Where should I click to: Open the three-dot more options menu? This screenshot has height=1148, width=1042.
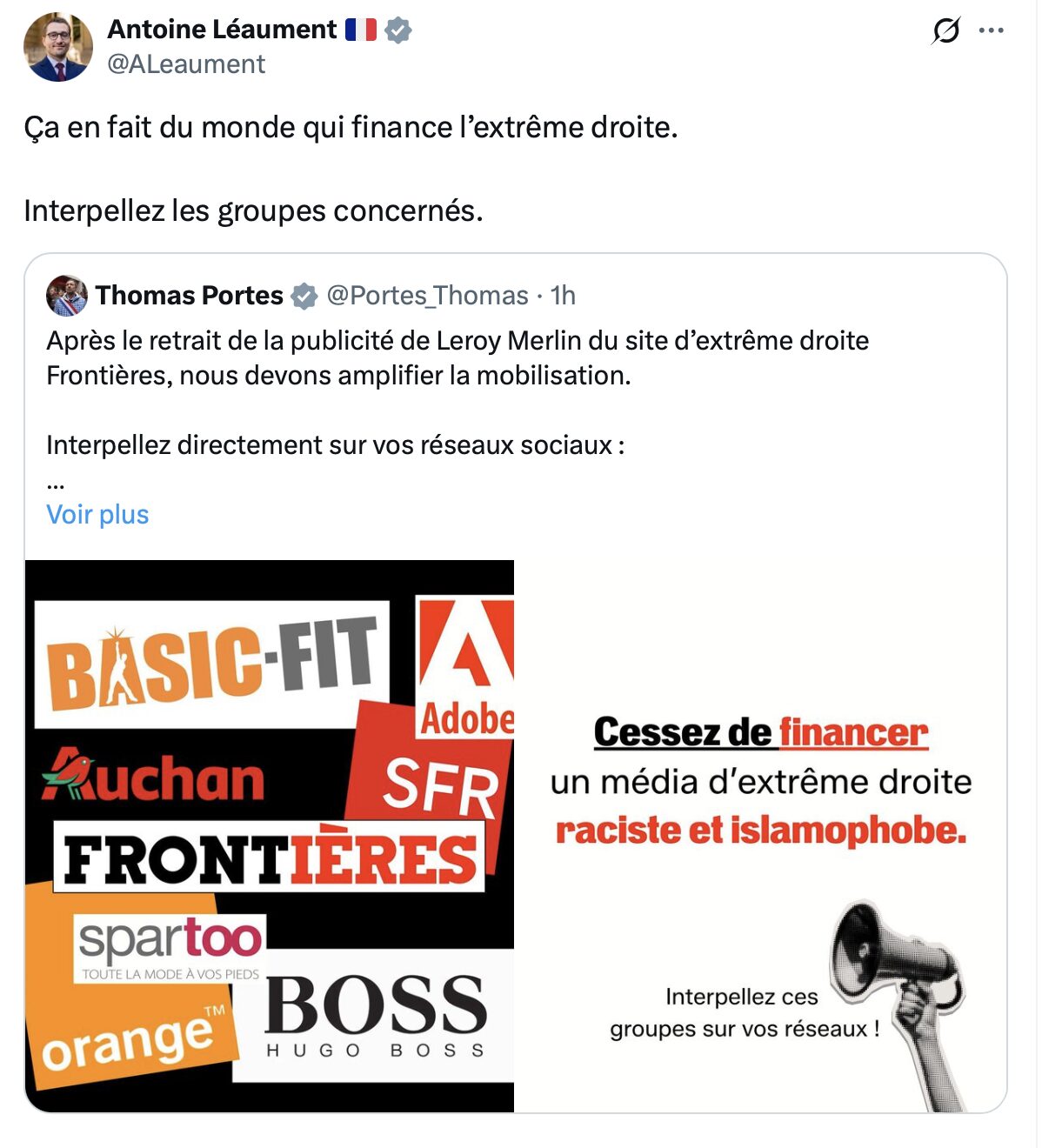[x=991, y=31]
